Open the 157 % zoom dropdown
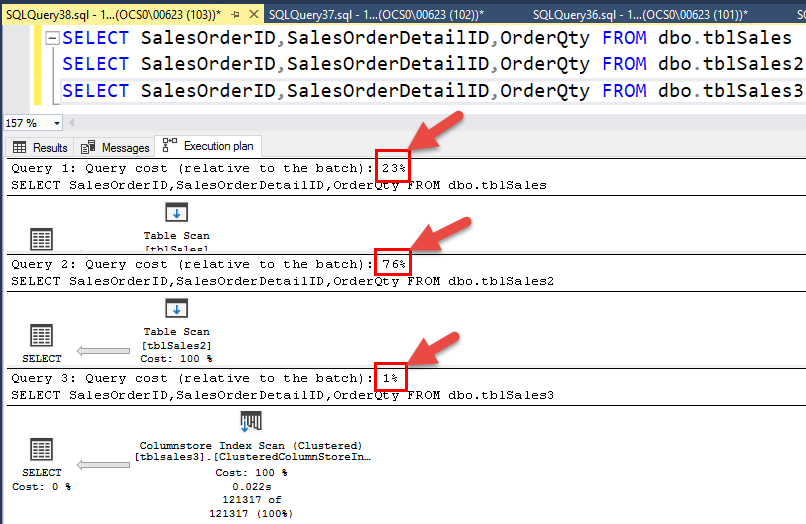Screen dimensions: 806x524 (57, 123)
